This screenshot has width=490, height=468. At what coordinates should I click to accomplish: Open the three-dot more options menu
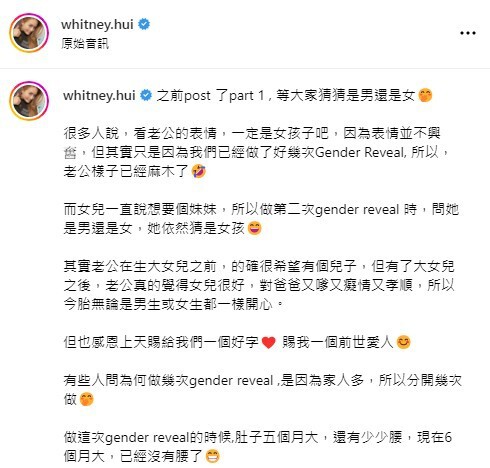[x=468, y=33]
